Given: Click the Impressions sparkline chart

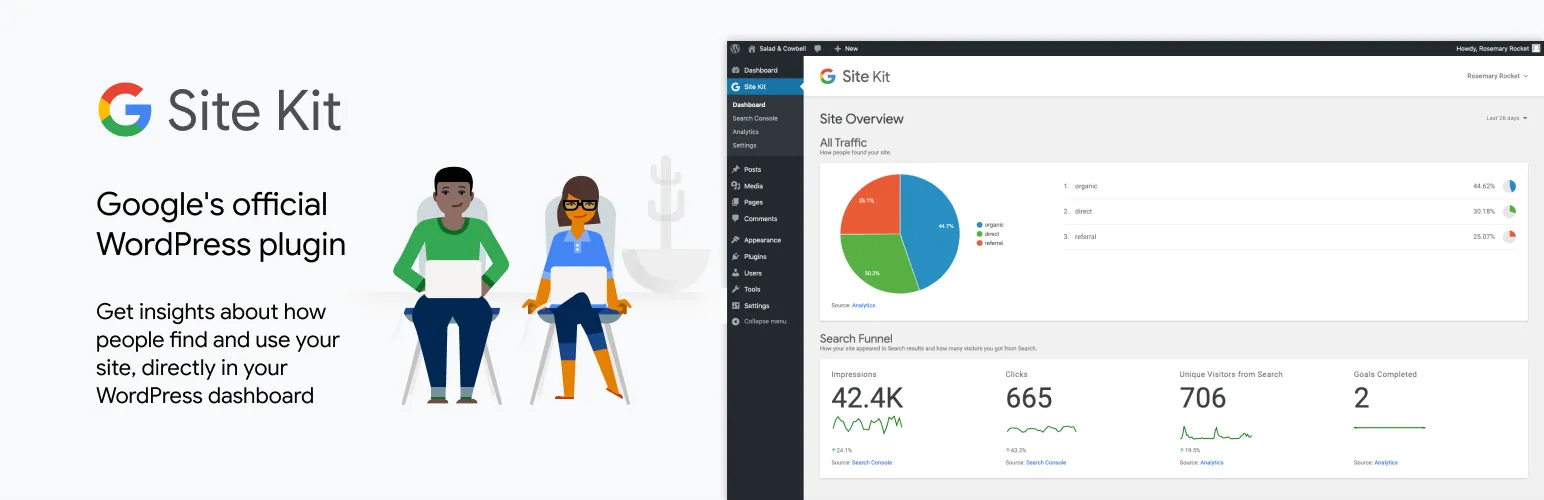Looking at the screenshot, I should pyautogui.click(x=867, y=426).
